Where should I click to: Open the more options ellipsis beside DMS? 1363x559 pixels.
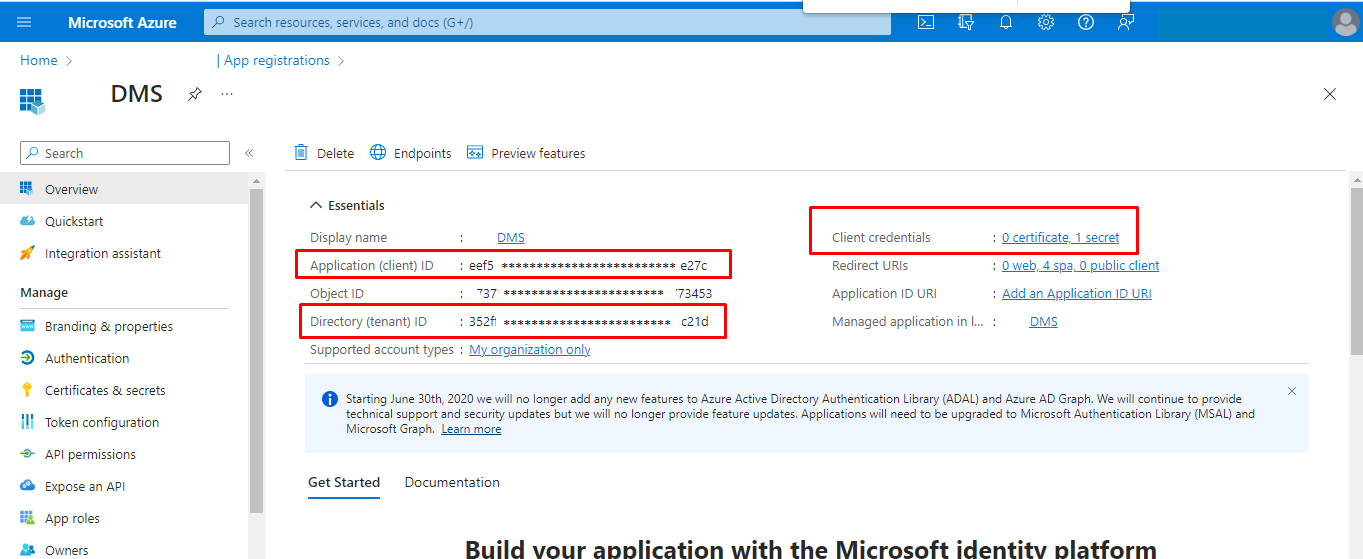click(x=227, y=93)
